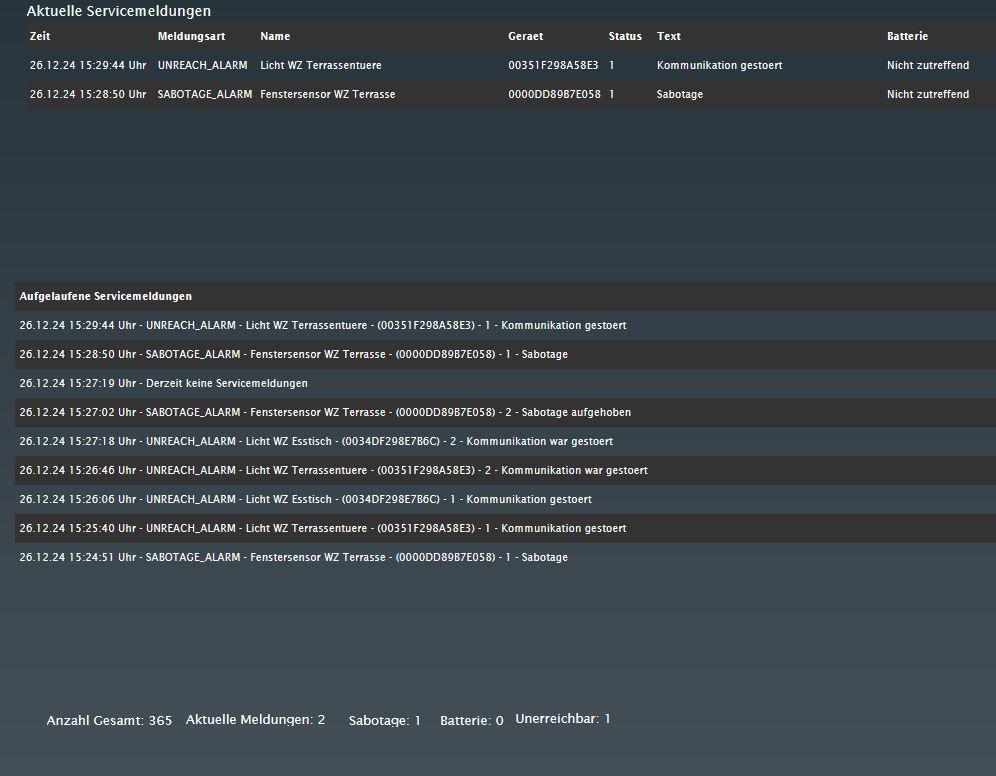
Task: Select the 'Batterie: 0' footer counter
Action: pyautogui.click(x=471, y=721)
